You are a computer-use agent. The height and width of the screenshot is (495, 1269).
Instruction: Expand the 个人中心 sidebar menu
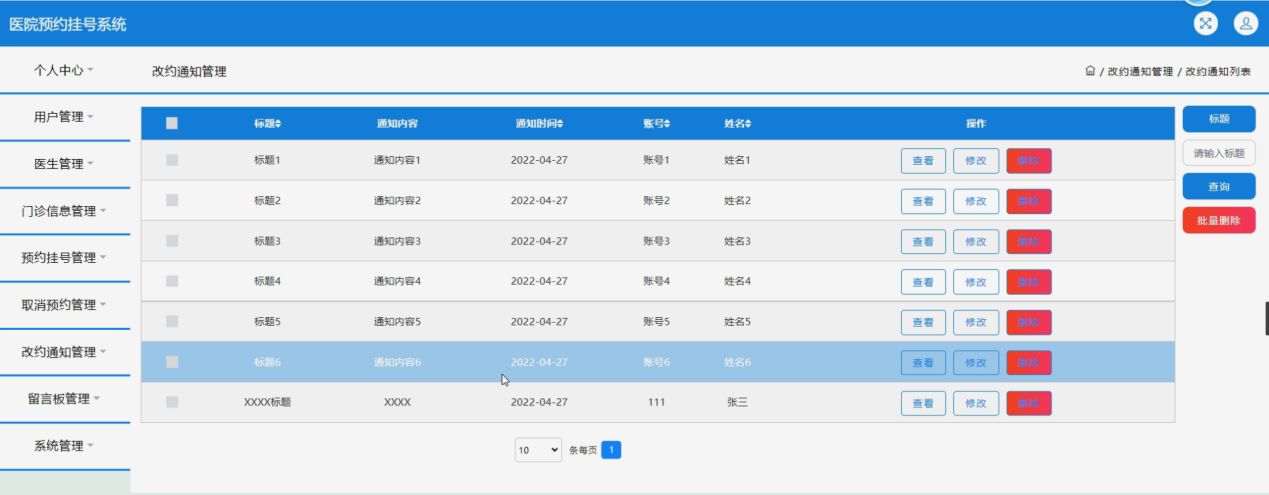coord(65,70)
